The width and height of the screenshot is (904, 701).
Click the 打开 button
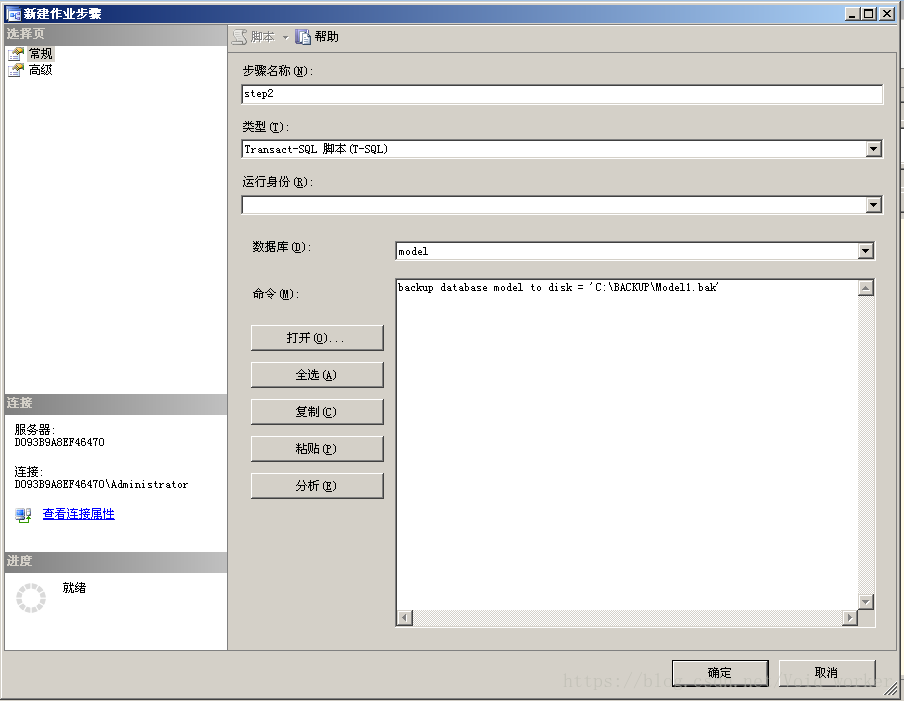point(317,337)
